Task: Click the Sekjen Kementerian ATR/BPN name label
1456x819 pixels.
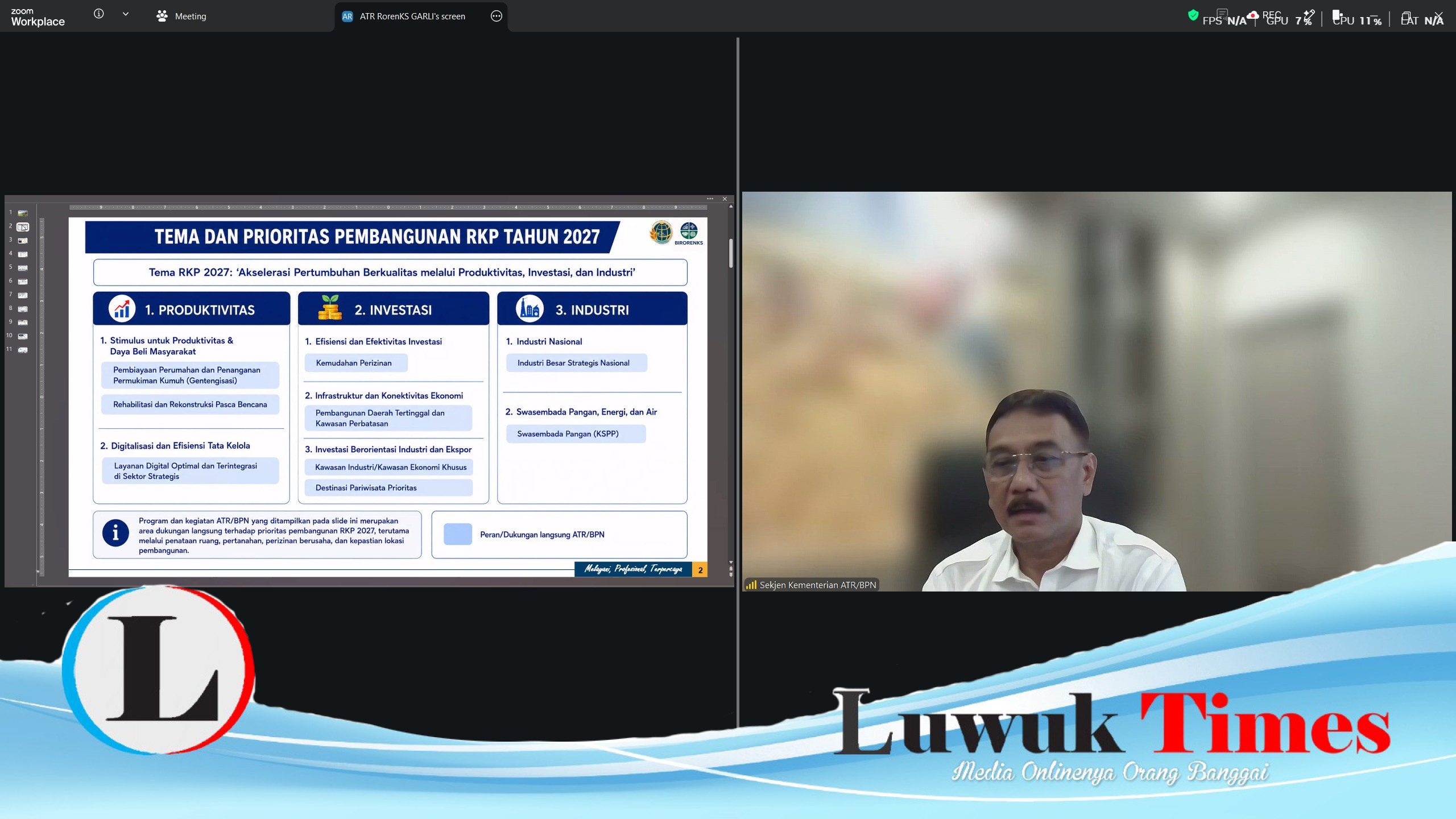Action: tap(818, 585)
